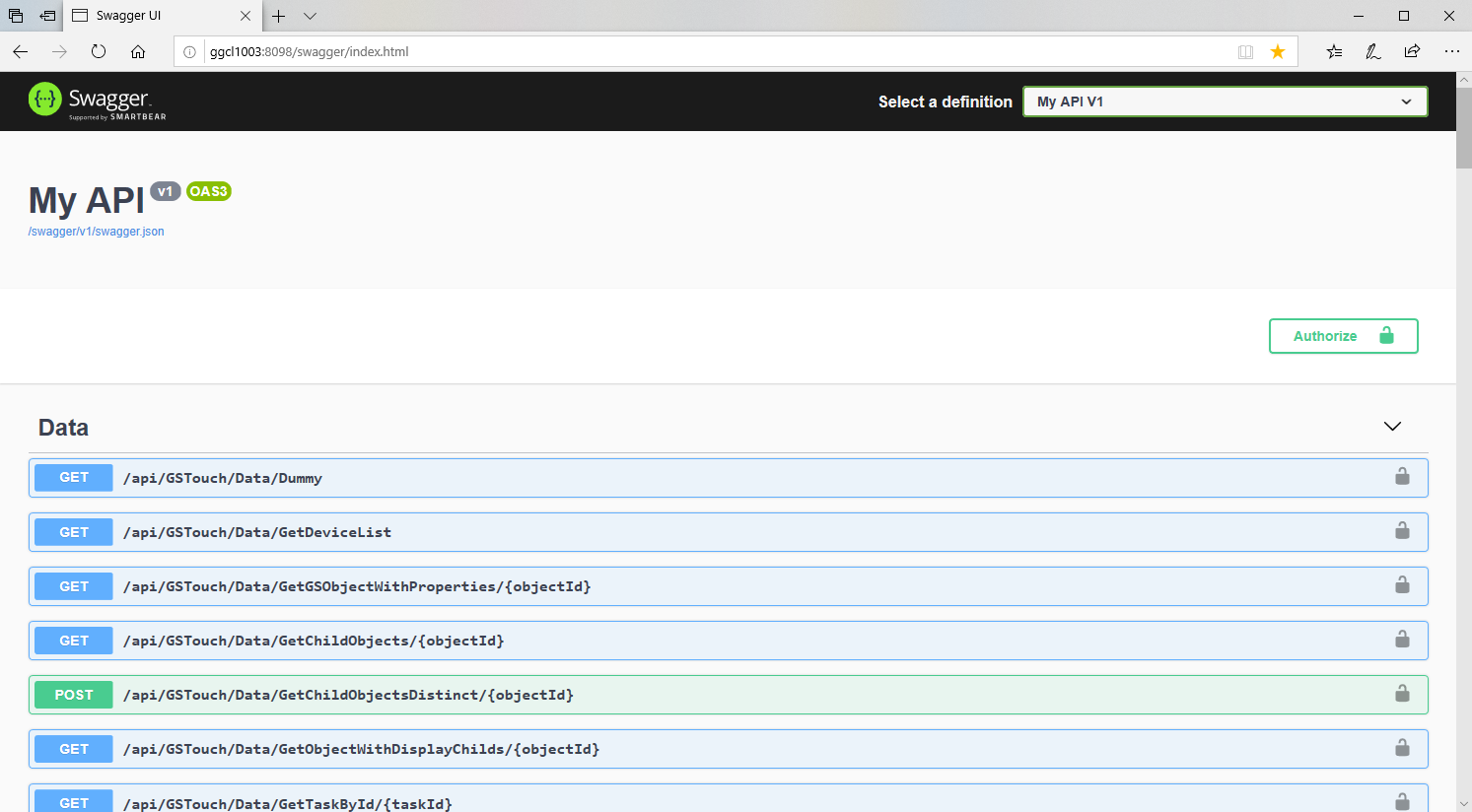Show tab previews chevron
This screenshot has width=1472, height=812.
point(310,16)
